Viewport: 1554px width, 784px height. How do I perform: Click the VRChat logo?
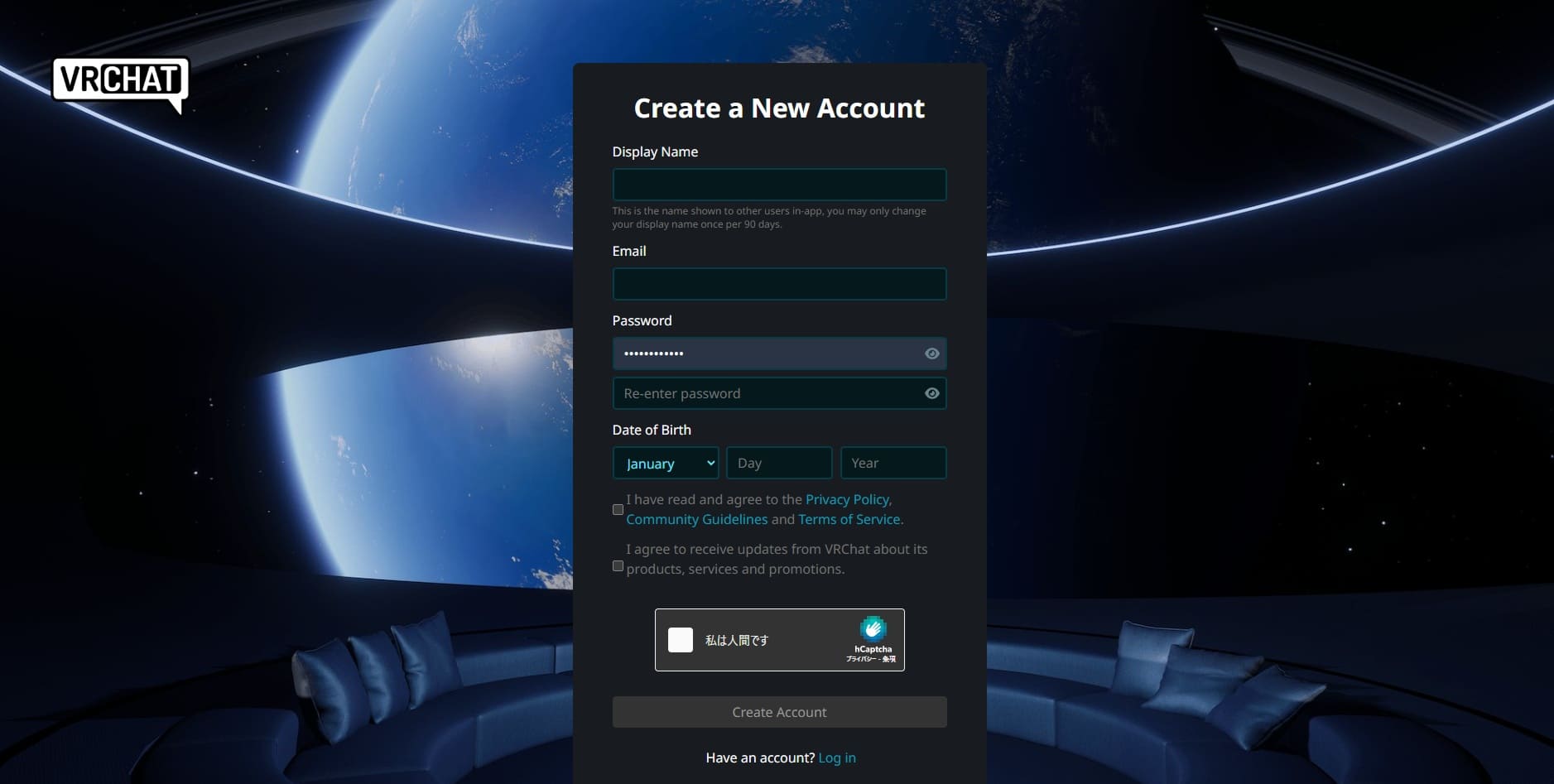(121, 84)
